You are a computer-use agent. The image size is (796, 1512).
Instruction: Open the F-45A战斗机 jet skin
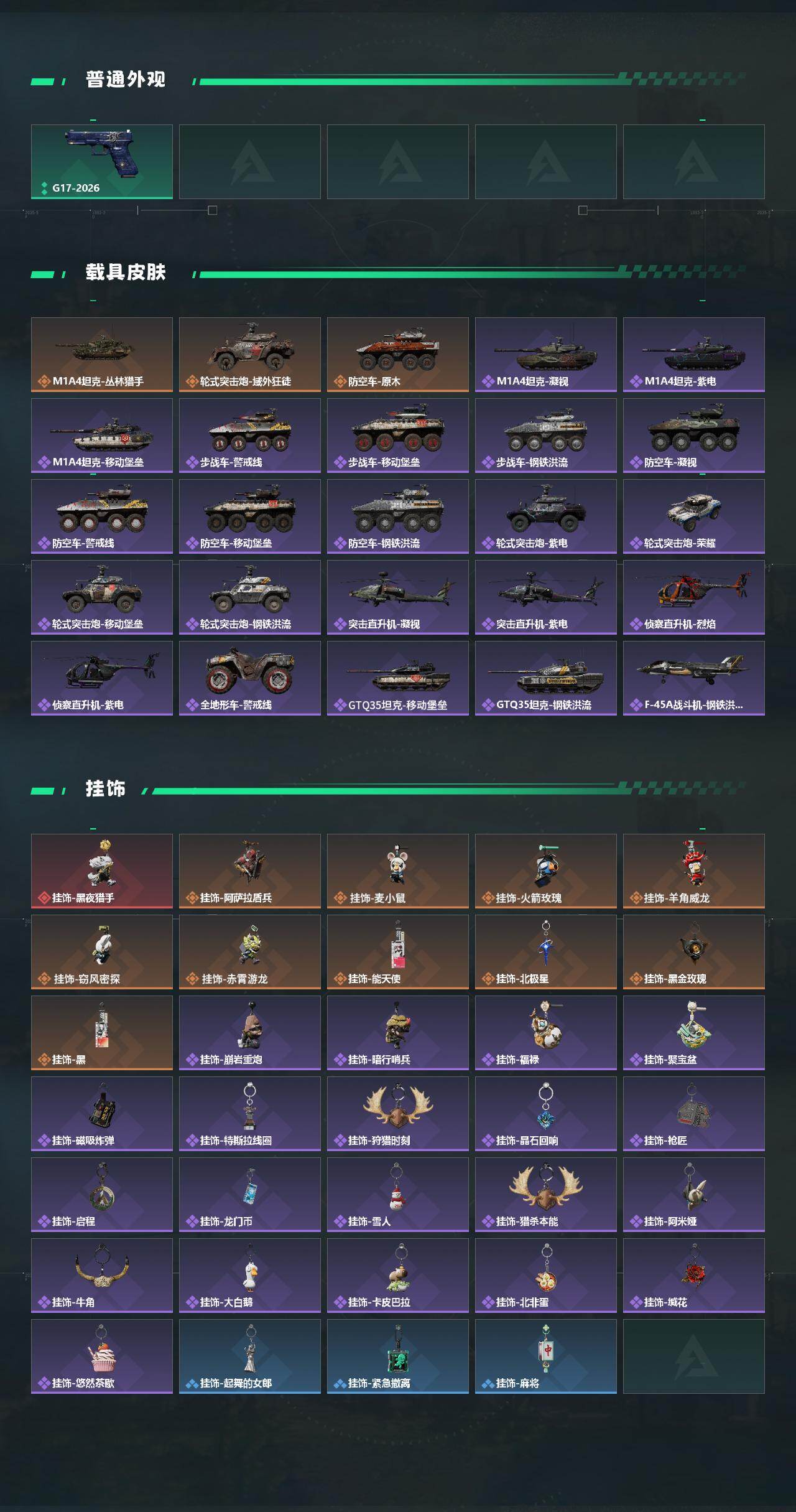(694, 678)
